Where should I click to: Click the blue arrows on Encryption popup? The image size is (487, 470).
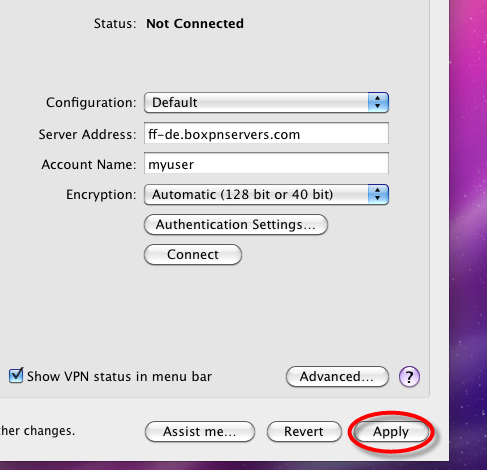click(x=378, y=194)
